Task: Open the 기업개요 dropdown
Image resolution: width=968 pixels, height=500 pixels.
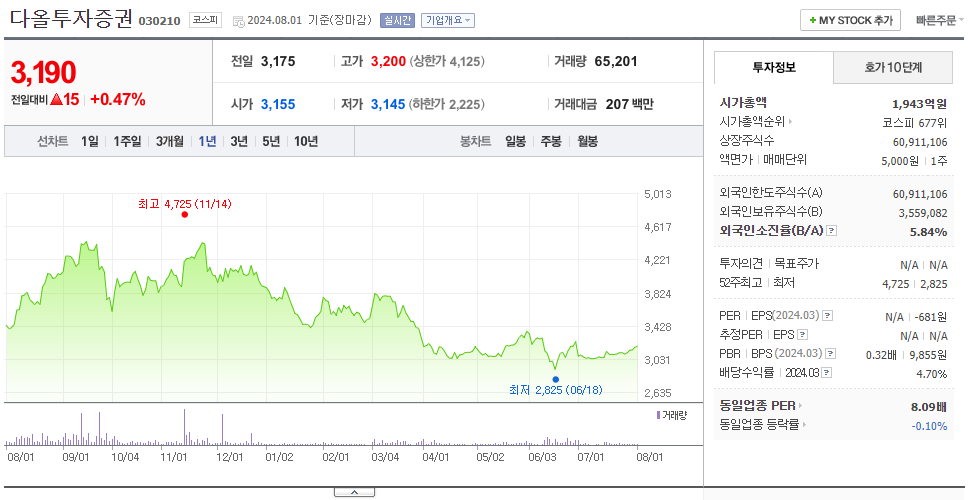Action: click(x=448, y=20)
